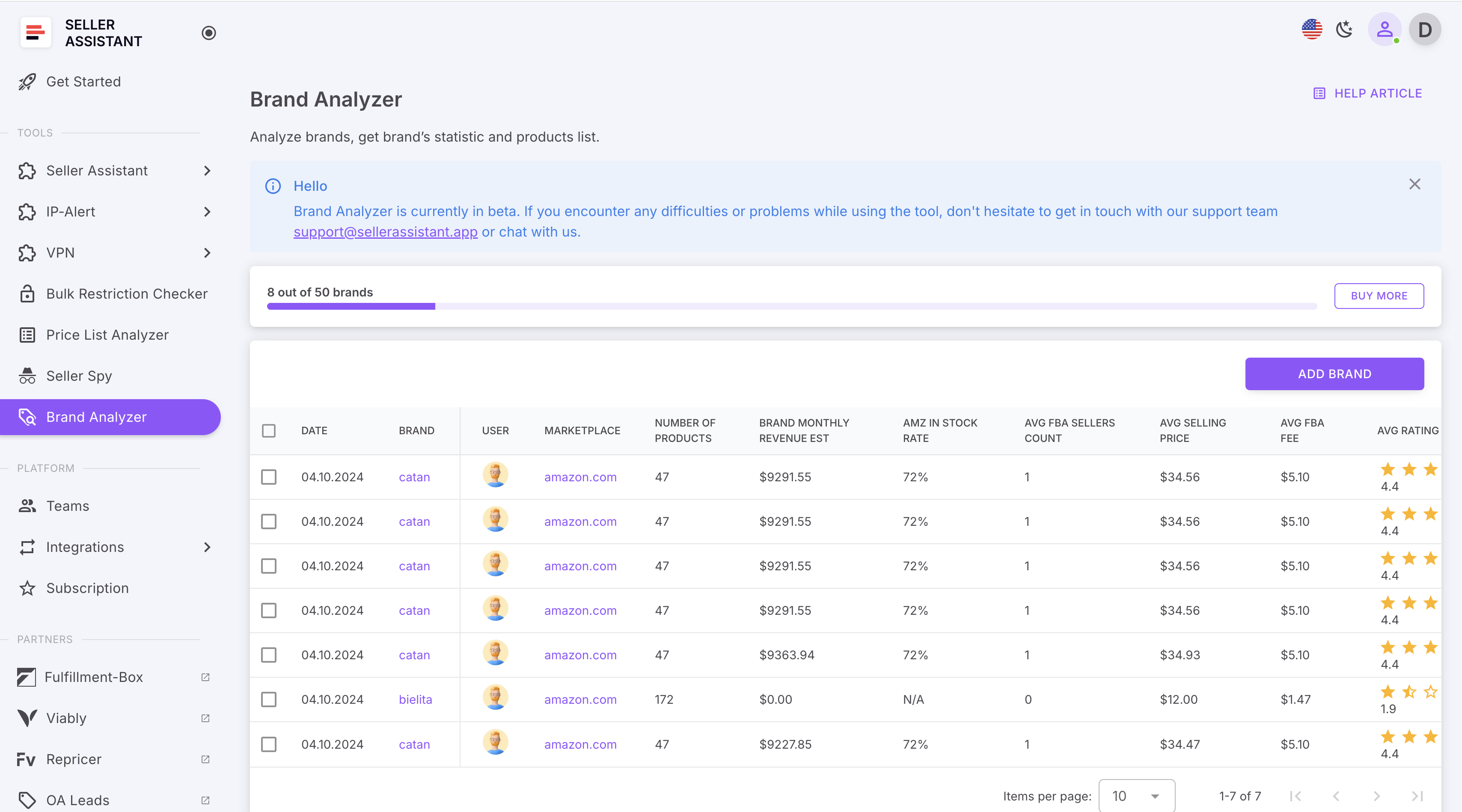Open the IP-Alert menu entry
The width and height of the screenshot is (1462, 812).
pos(70,212)
